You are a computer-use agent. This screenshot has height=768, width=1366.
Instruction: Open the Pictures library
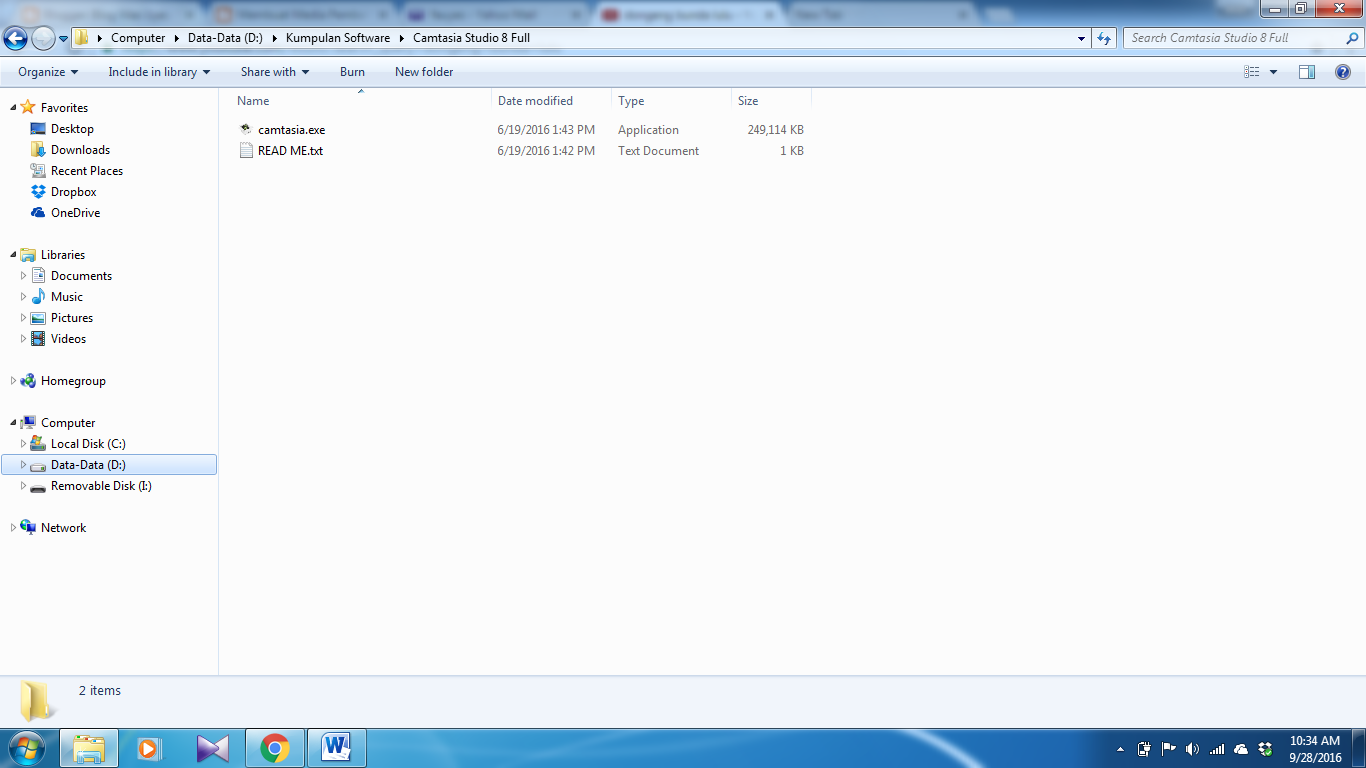[x=72, y=318]
